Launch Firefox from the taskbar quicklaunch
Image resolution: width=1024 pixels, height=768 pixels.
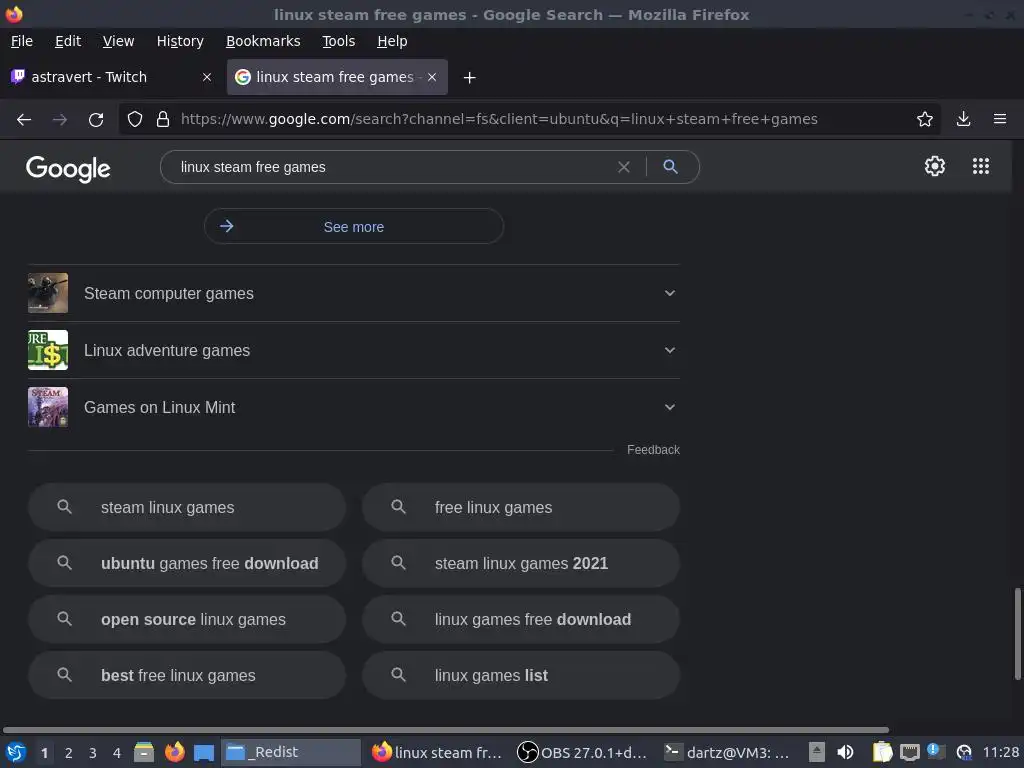coord(174,752)
